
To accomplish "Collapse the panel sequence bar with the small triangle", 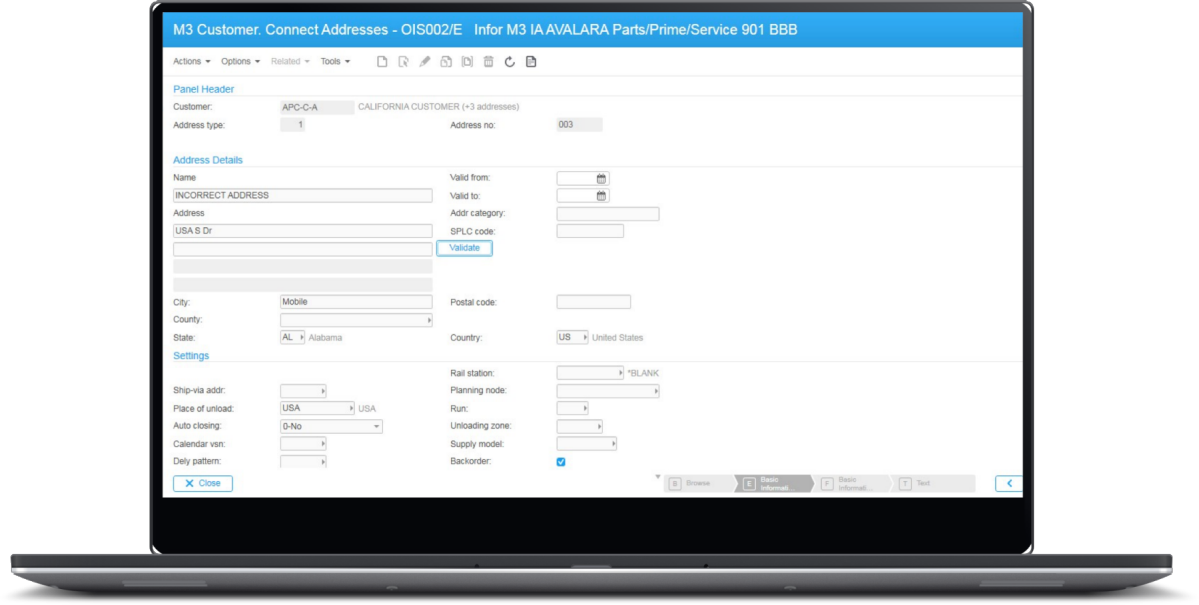I will pyautogui.click(x=656, y=476).
